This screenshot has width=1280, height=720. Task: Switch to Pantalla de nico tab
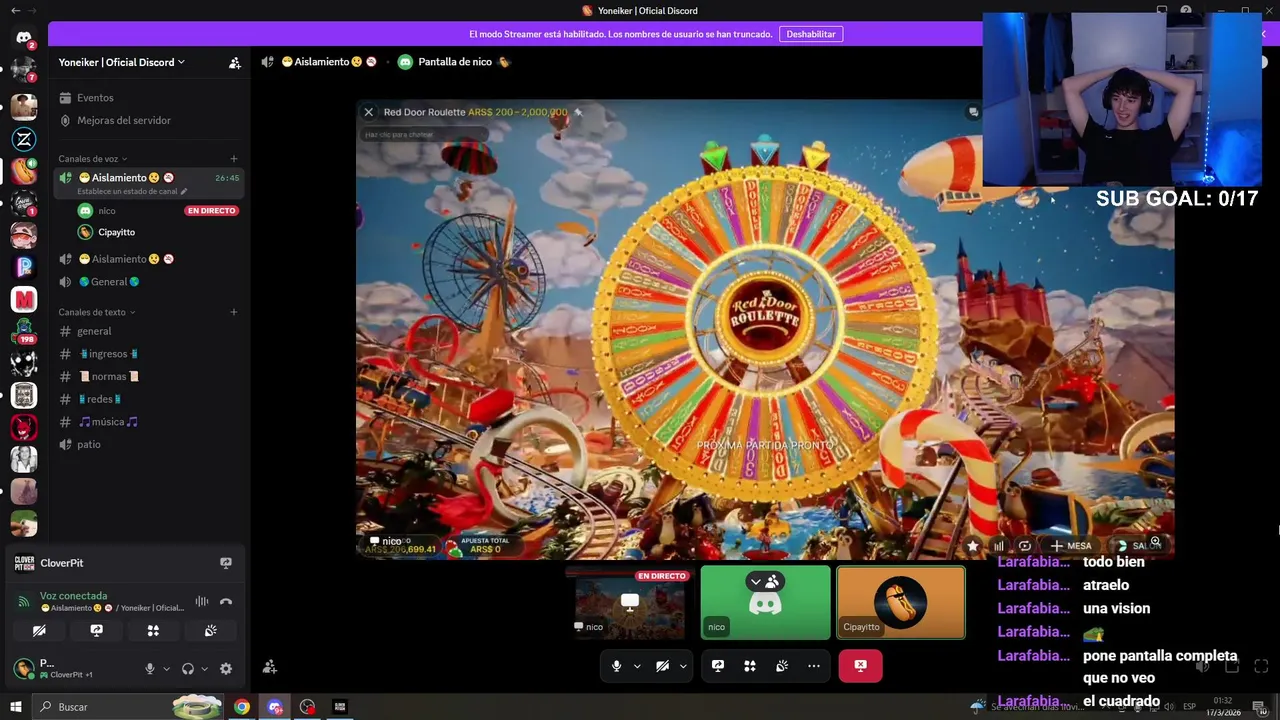click(x=454, y=62)
